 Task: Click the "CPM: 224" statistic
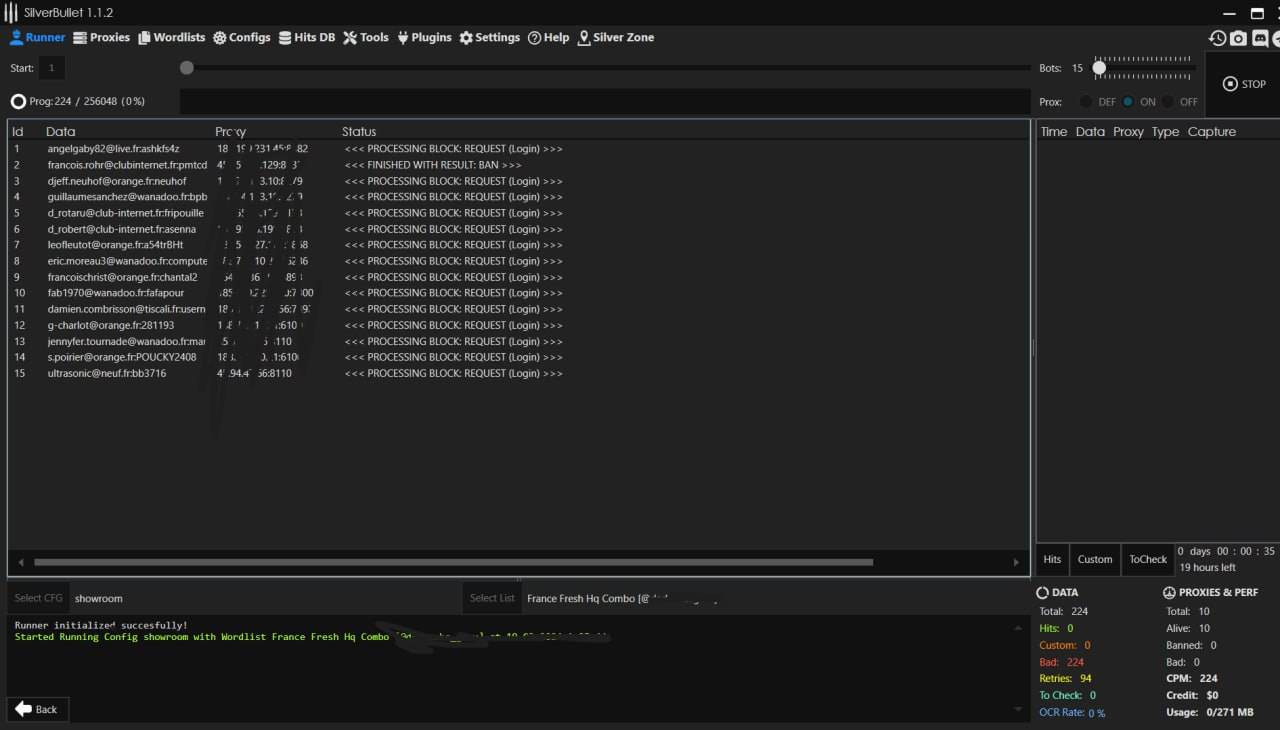tap(1191, 679)
